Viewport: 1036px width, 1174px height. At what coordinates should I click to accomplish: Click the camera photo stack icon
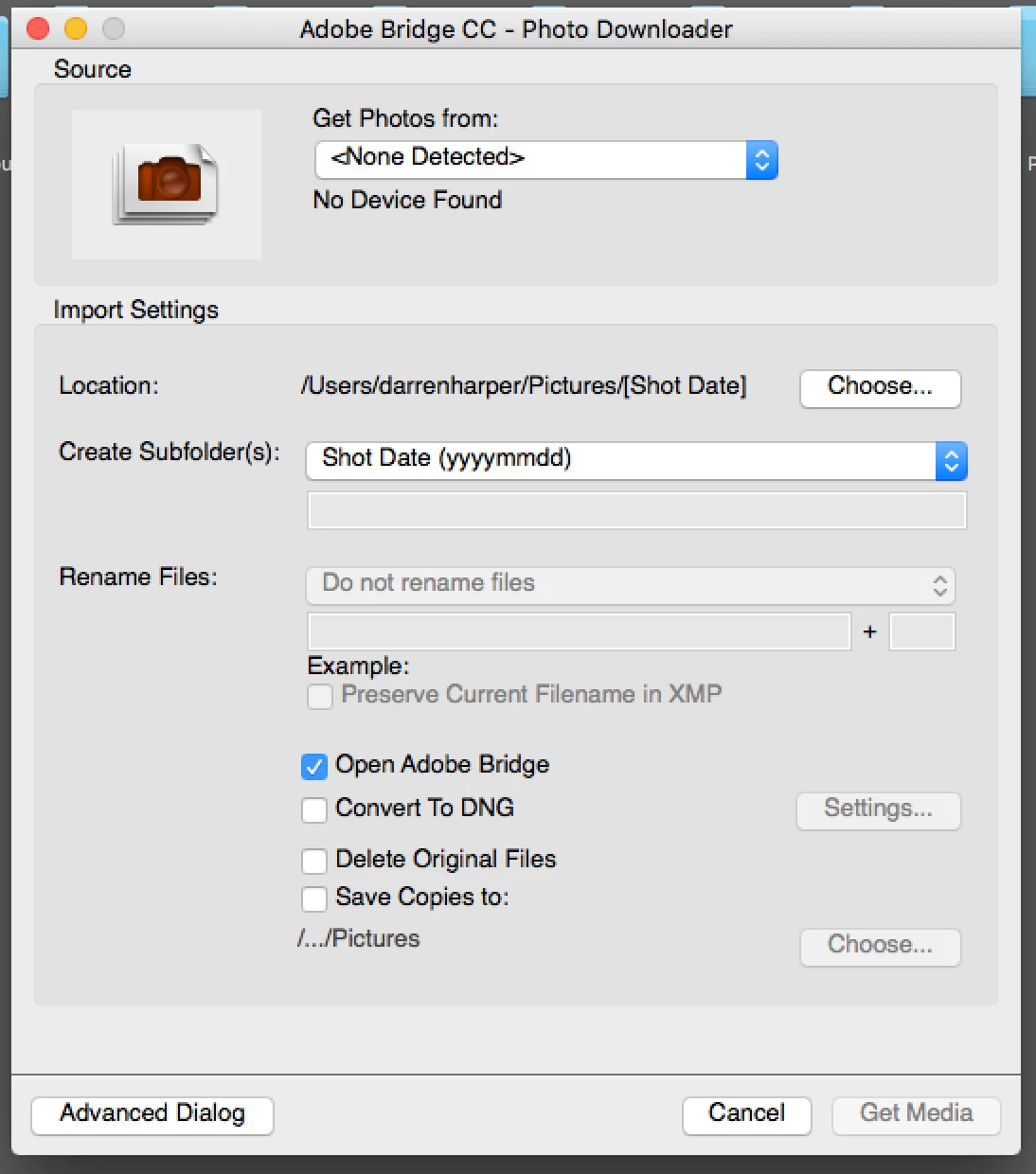click(x=167, y=184)
